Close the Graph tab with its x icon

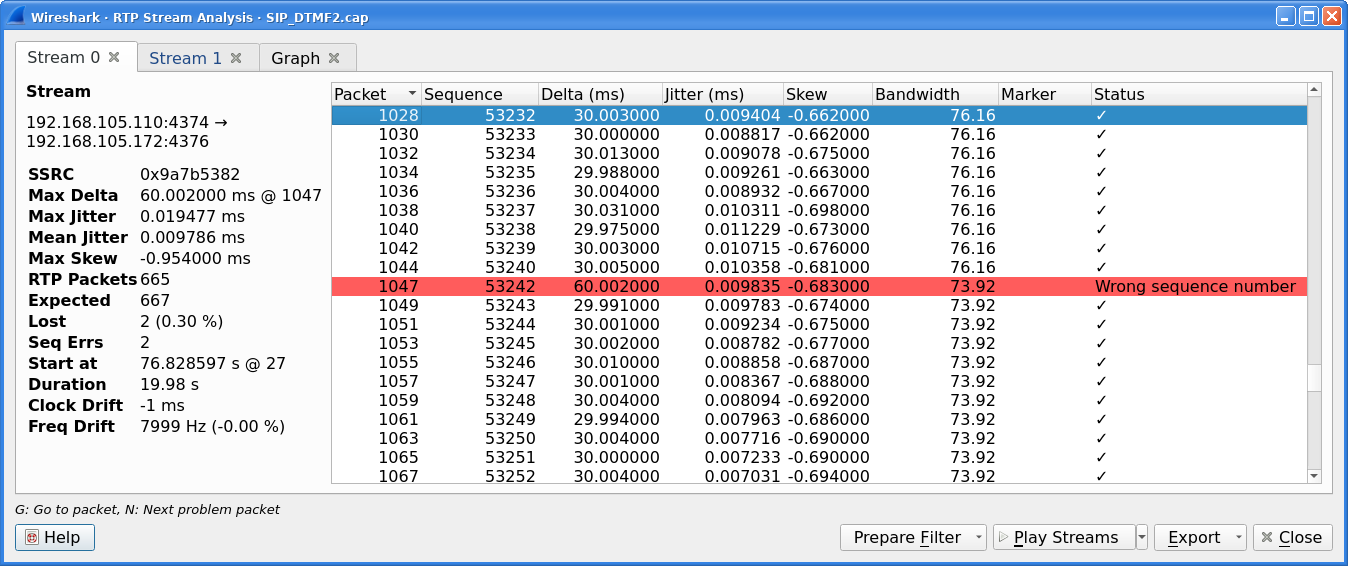[x=334, y=58]
